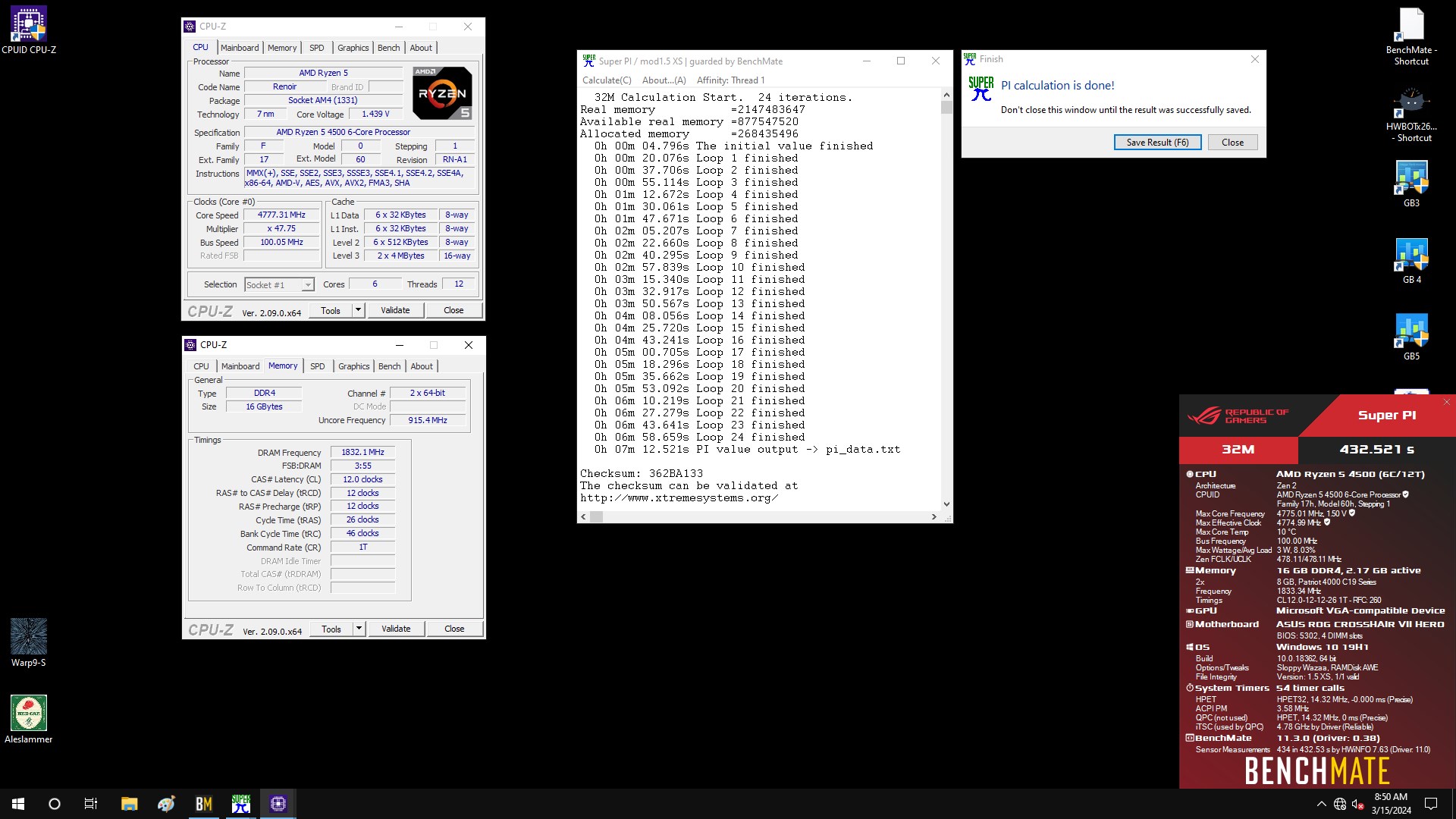Expand Tools dropdown arrow in bottom CPU-Z
Screen dimensions: 1456x819
tap(359, 629)
